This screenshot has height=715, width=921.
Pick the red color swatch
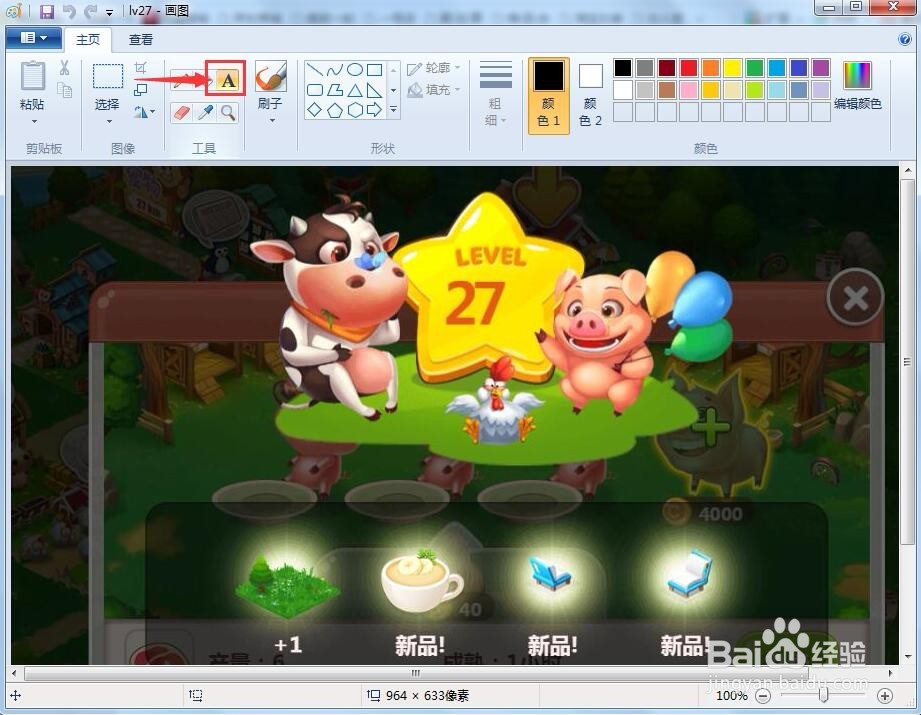tap(688, 68)
